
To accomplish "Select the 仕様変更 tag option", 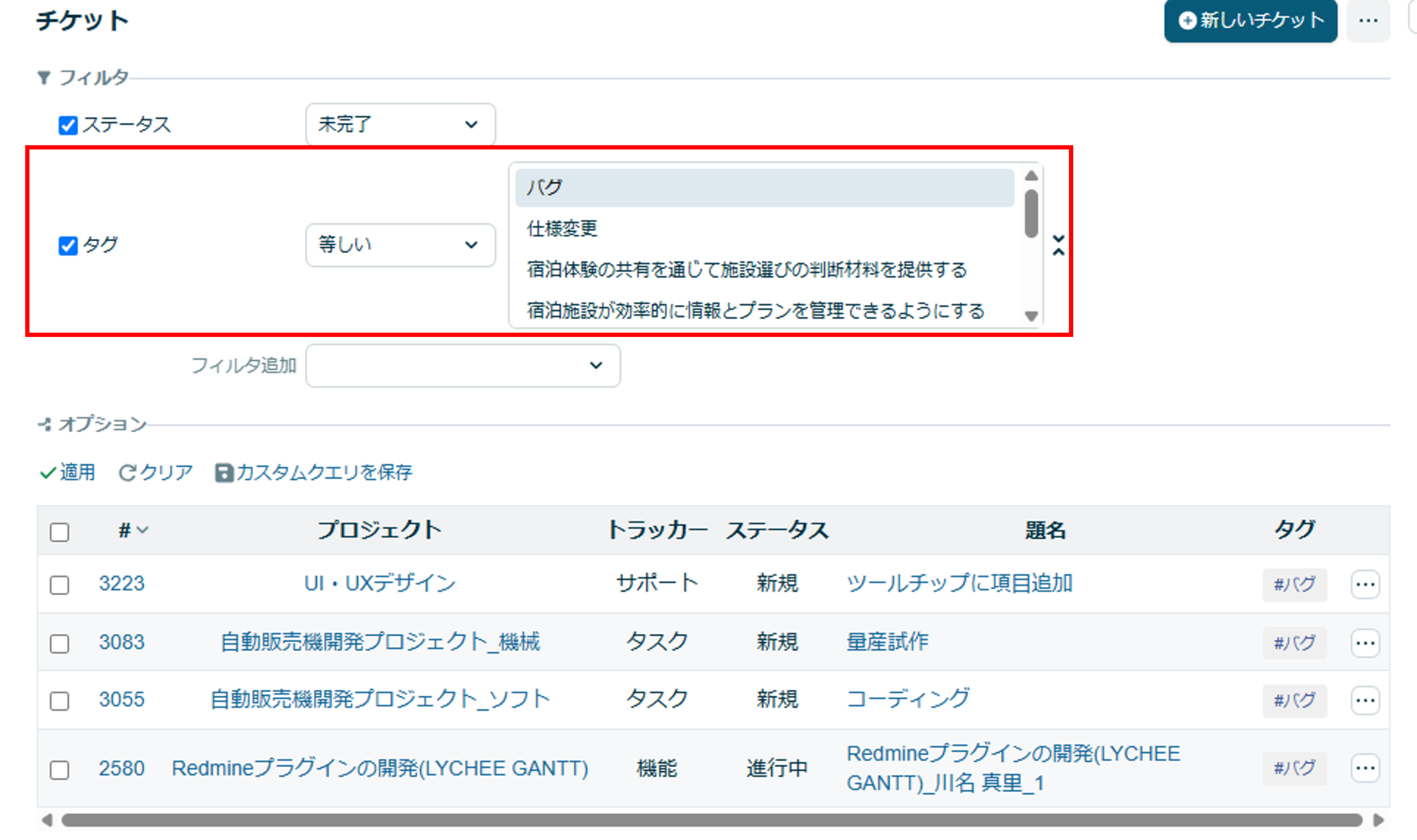I will [x=764, y=229].
